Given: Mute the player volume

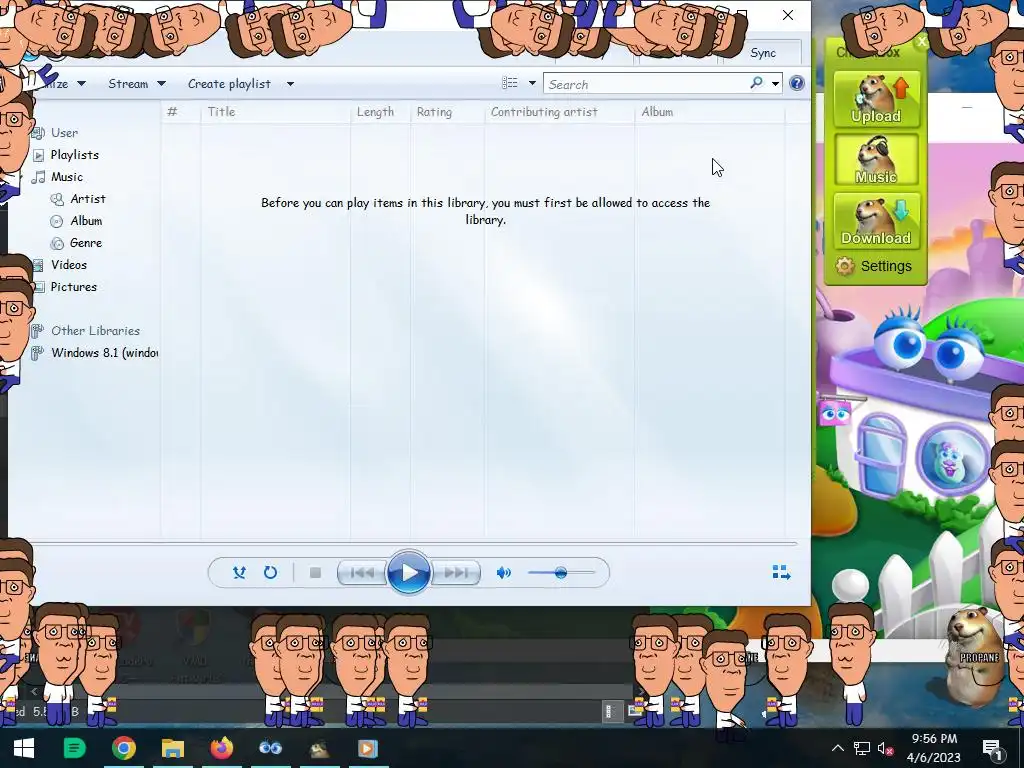Looking at the screenshot, I should point(504,573).
